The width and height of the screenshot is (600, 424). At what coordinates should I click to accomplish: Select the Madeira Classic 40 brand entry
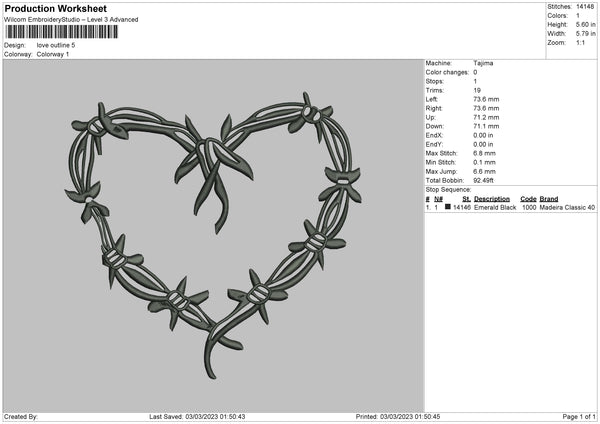pyautogui.click(x=567, y=207)
